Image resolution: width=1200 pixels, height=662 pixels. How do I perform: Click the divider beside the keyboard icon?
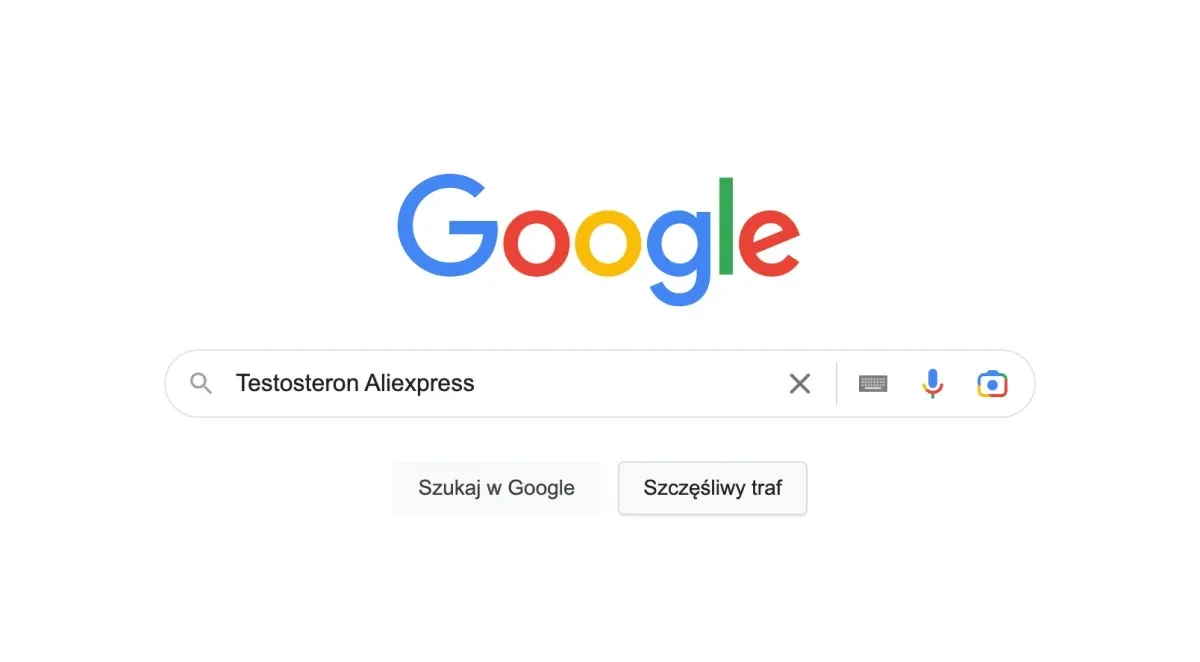pos(837,383)
